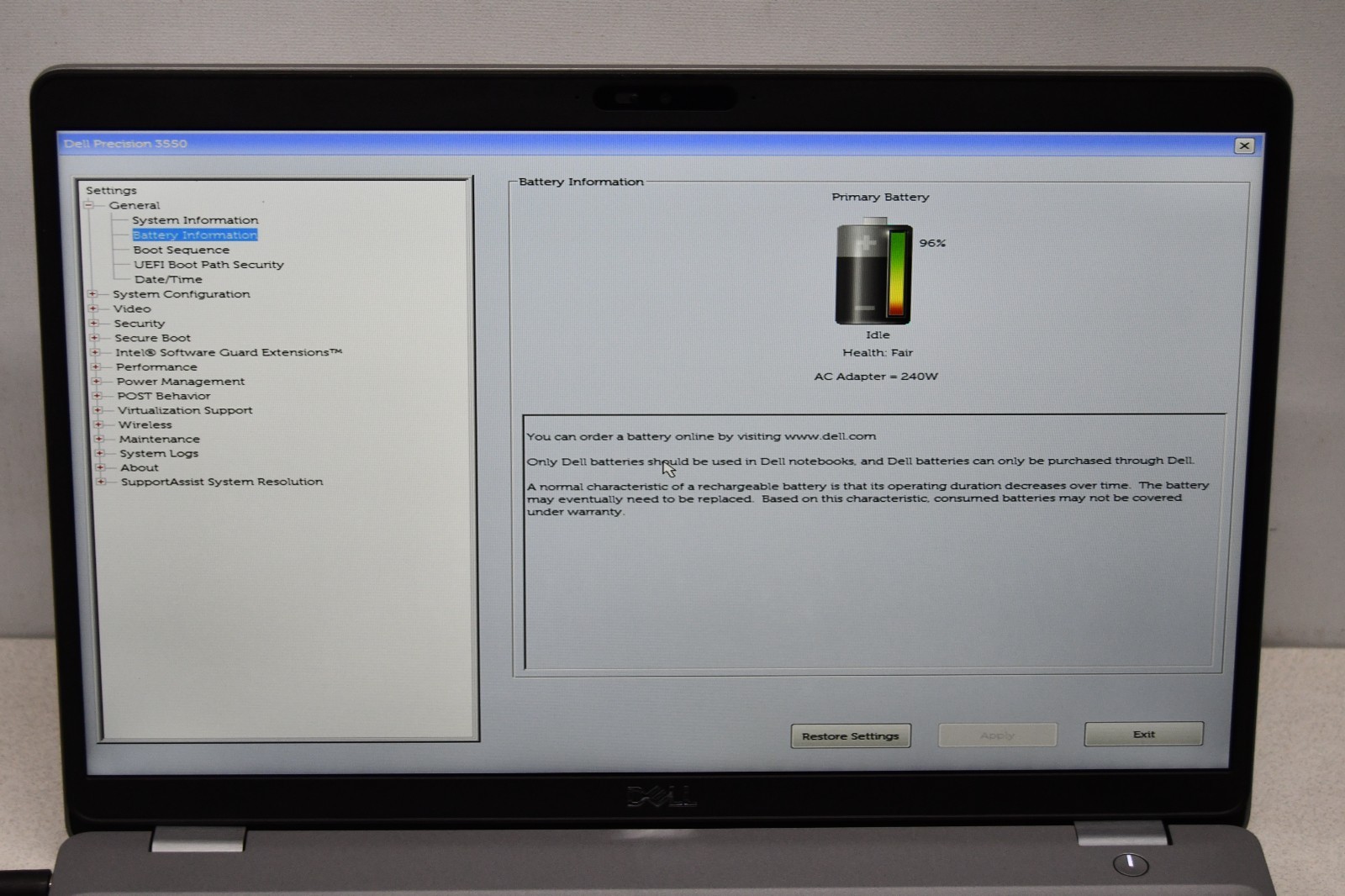Select System Information in the tree
The height and width of the screenshot is (896, 1345).
click(x=195, y=220)
